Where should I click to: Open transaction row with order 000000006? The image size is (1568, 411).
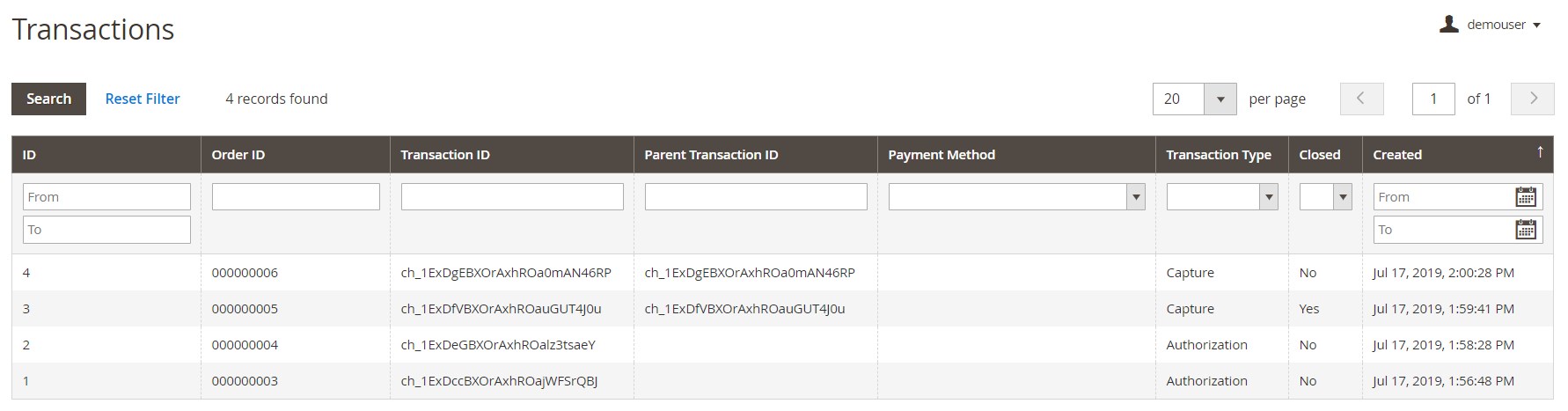click(782, 273)
